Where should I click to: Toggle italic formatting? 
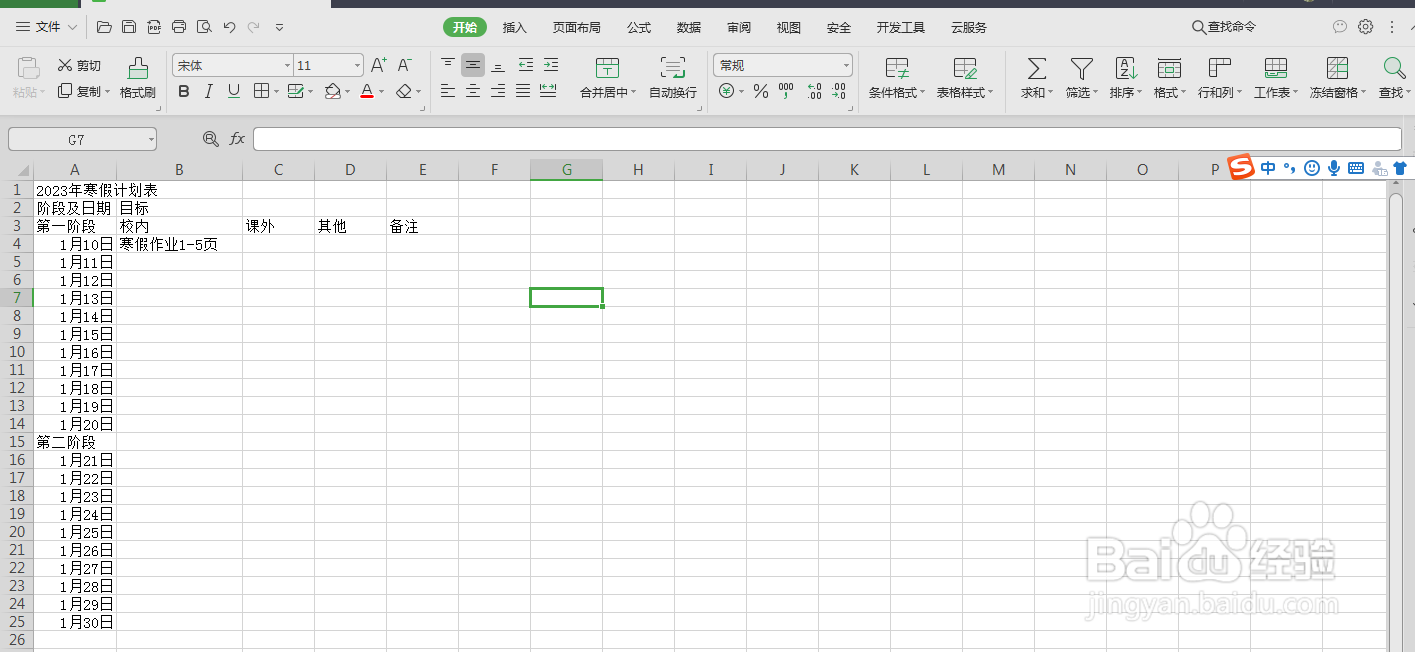209,91
